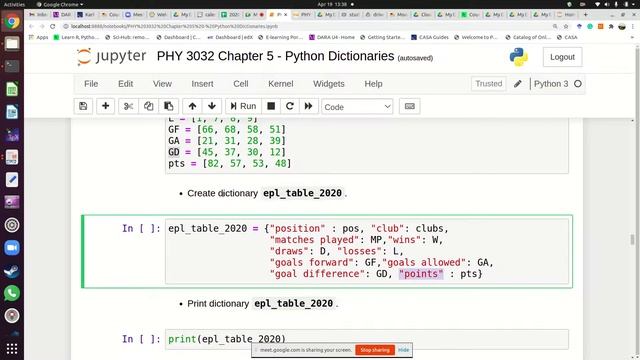The image size is (640, 360).
Task: Open the Getting Started bookmark
Action: click(x=382, y=37)
